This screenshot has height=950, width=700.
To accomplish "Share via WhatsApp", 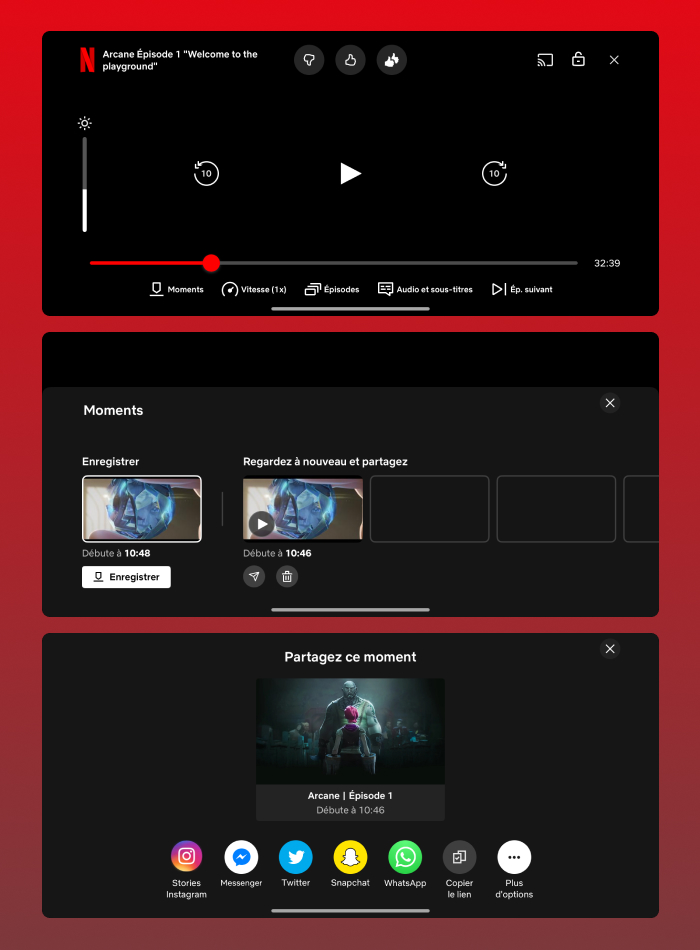I will click(x=405, y=857).
